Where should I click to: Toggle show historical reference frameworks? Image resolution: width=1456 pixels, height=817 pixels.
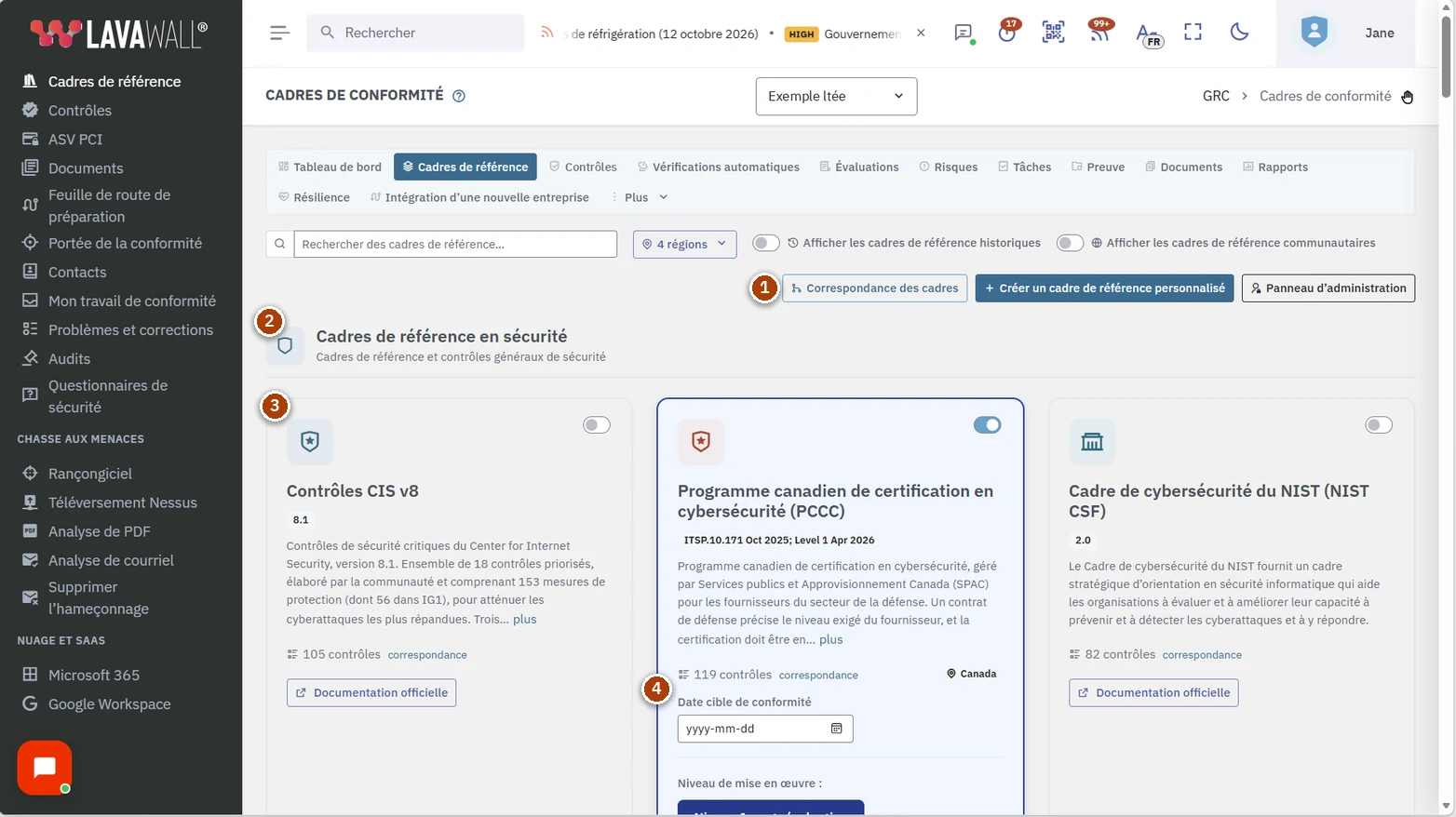click(x=765, y=243)
